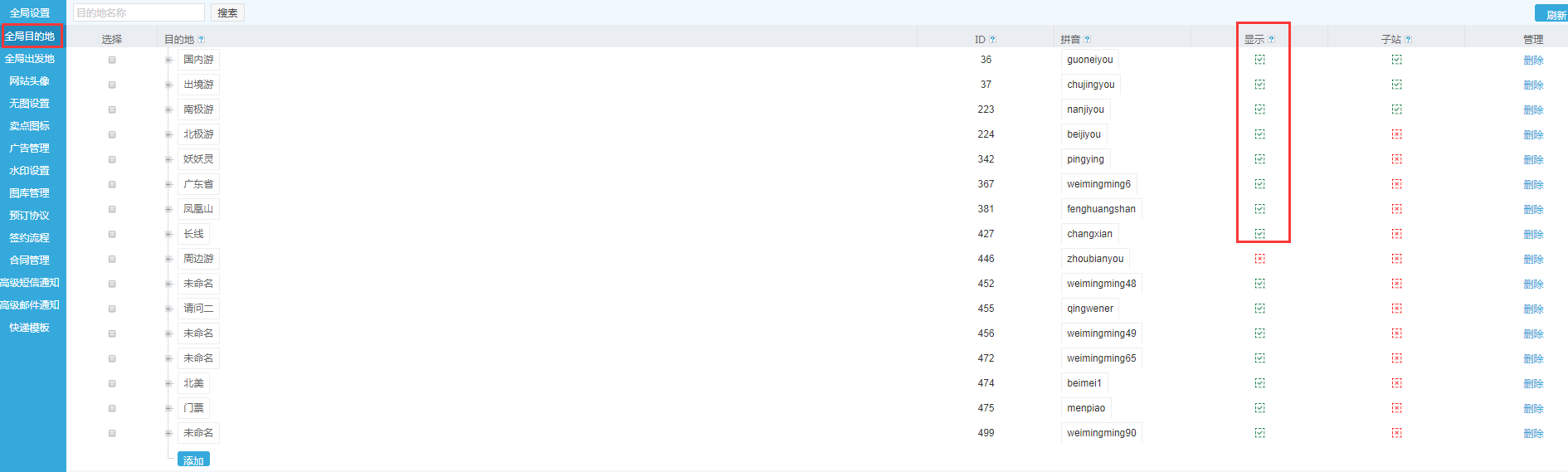Toggle the 子站 status icon for 出境游
This screenshot has height=472, width=1568.
[x=1396, y=85]
